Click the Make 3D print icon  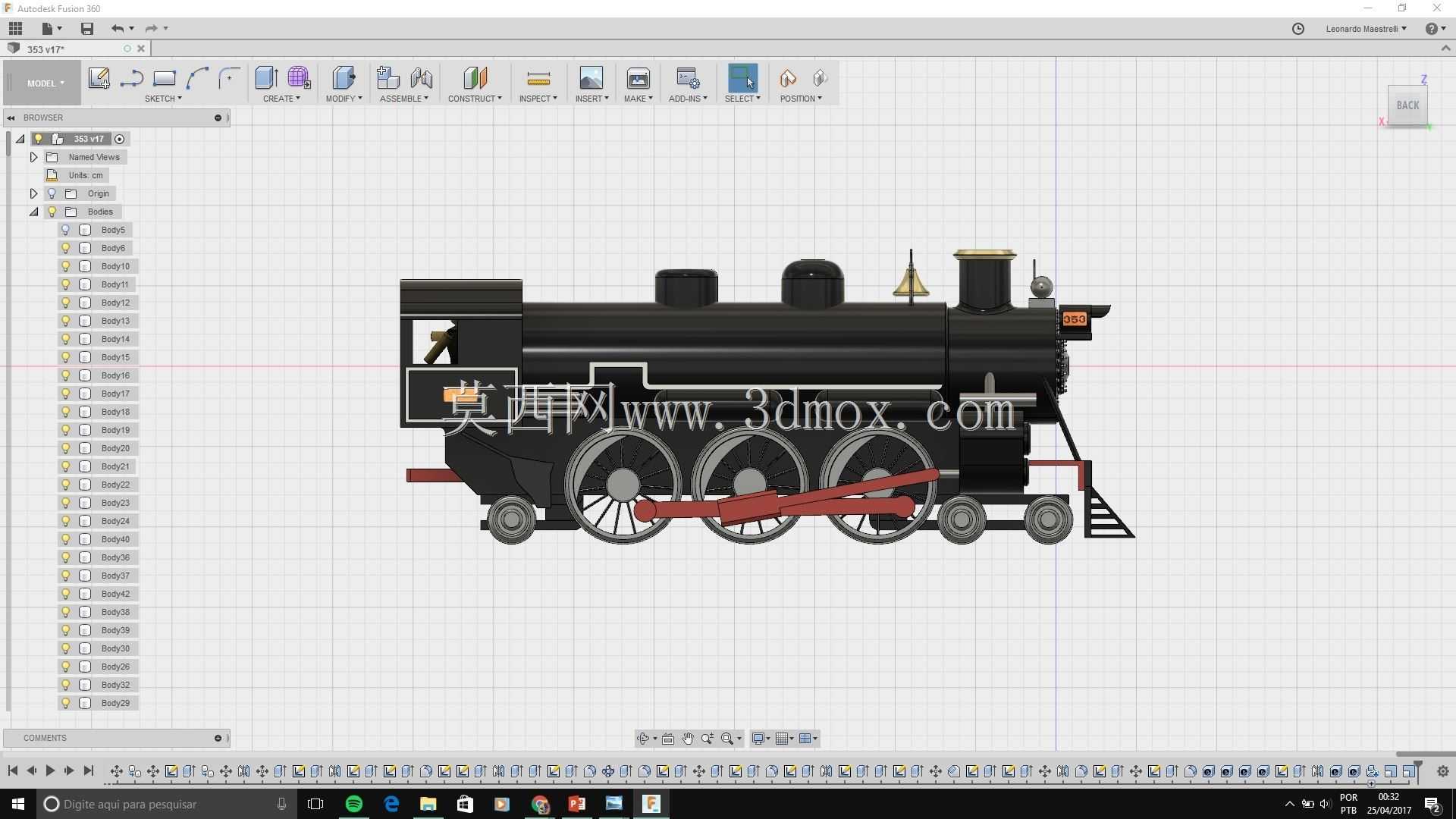639,78
